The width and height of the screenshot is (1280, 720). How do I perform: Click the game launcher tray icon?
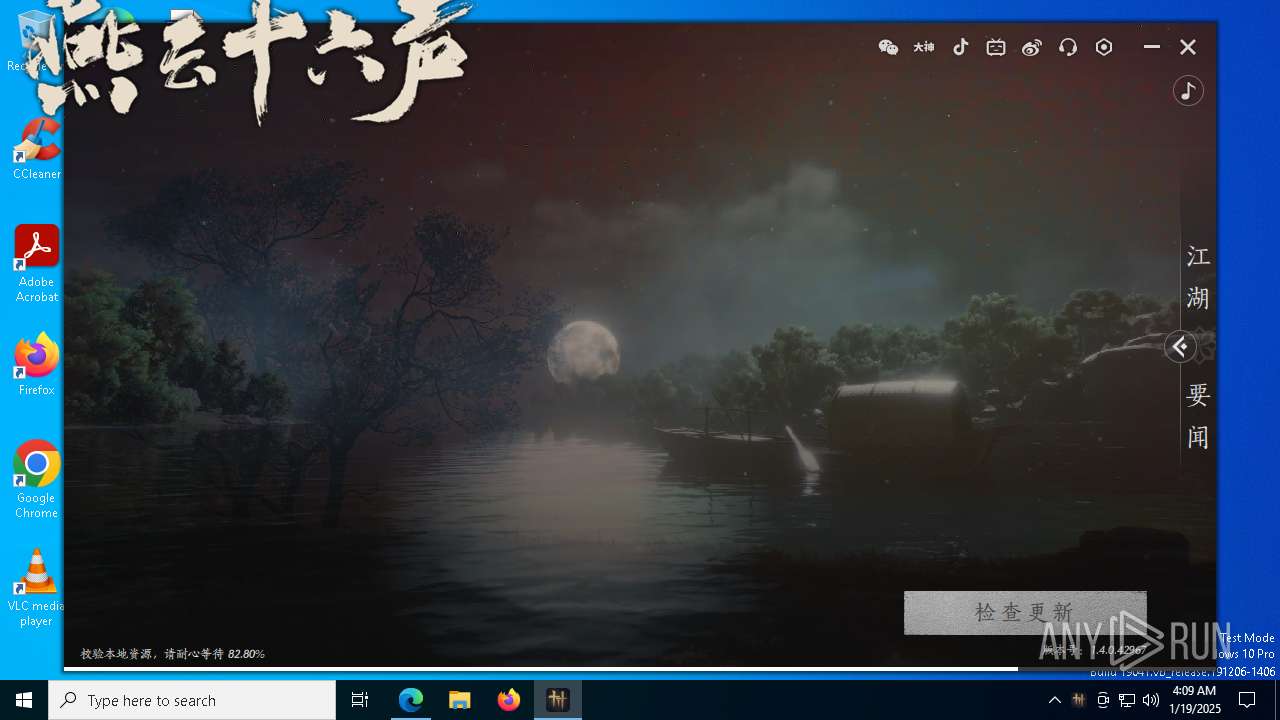click(x=1078, y=700)
